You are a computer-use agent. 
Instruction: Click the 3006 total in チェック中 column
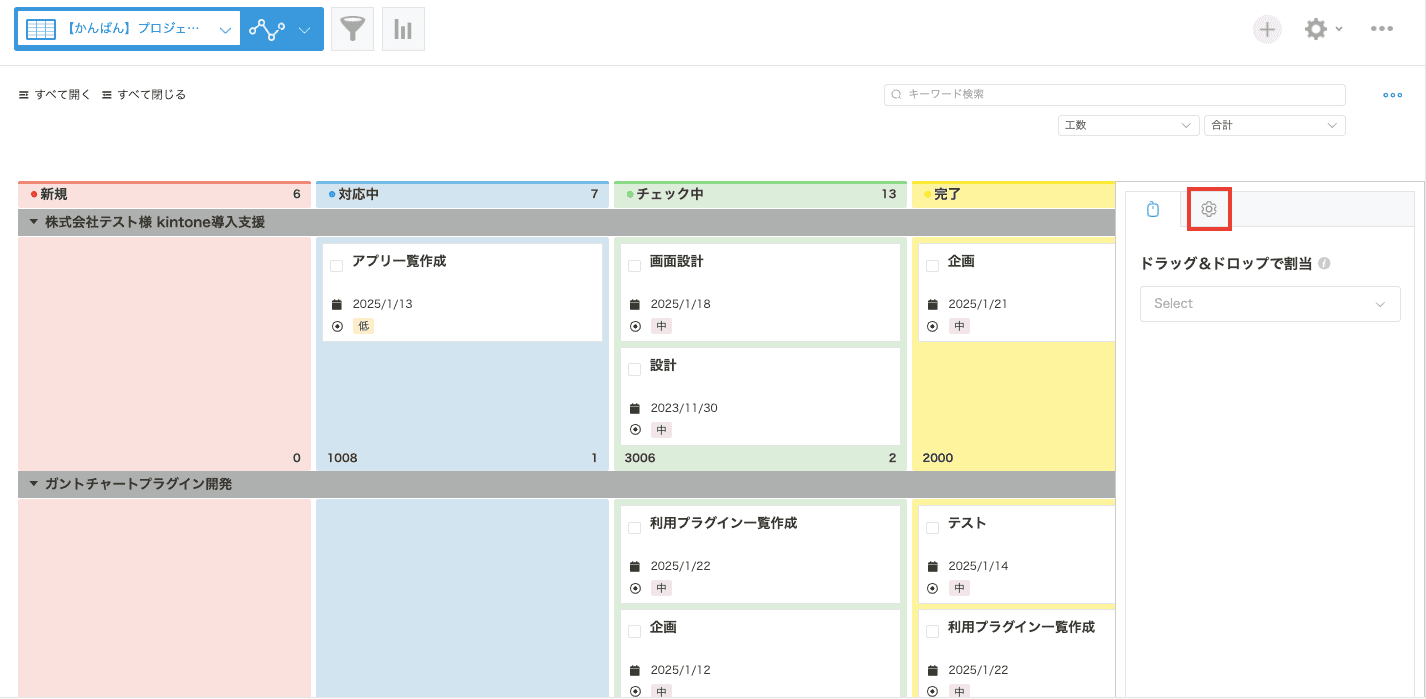click(x=640, y=458)
